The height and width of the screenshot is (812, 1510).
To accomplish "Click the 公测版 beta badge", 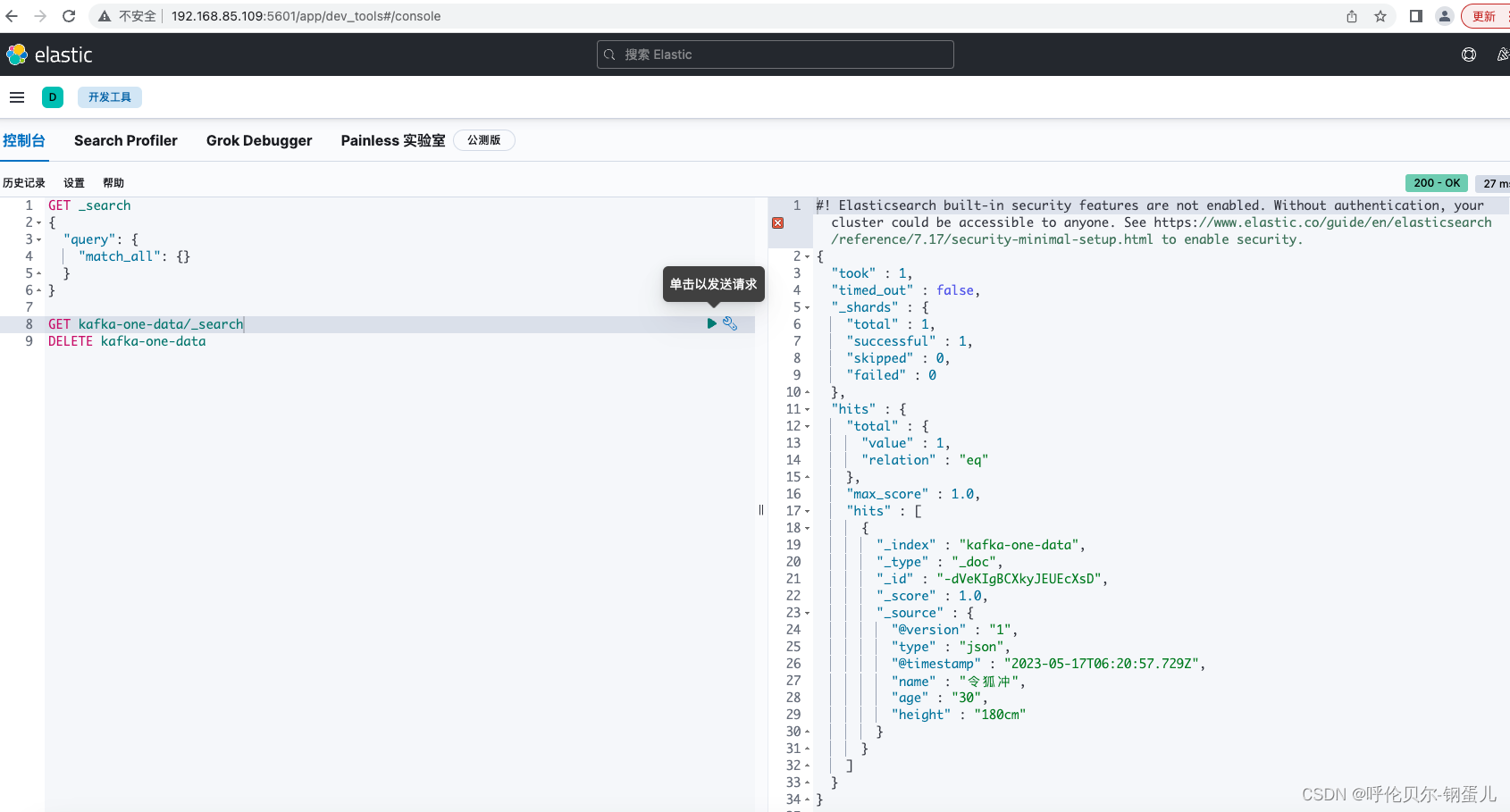I will [x=484, y=140].
